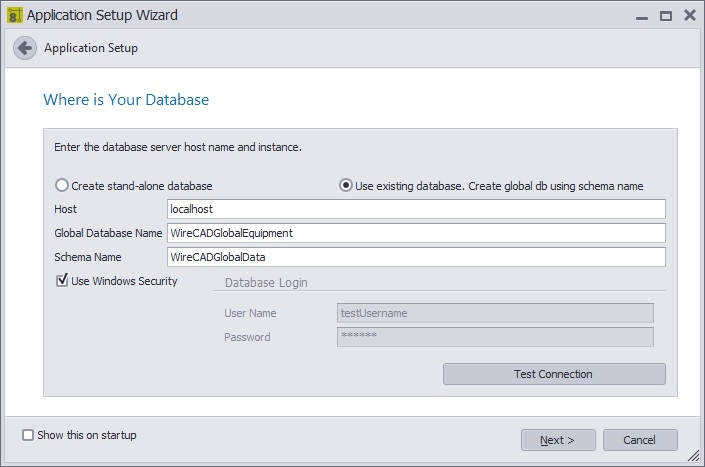Close the Application Setup Wizard
Screen dimensions: 705x467
click(x=690, y=15)
